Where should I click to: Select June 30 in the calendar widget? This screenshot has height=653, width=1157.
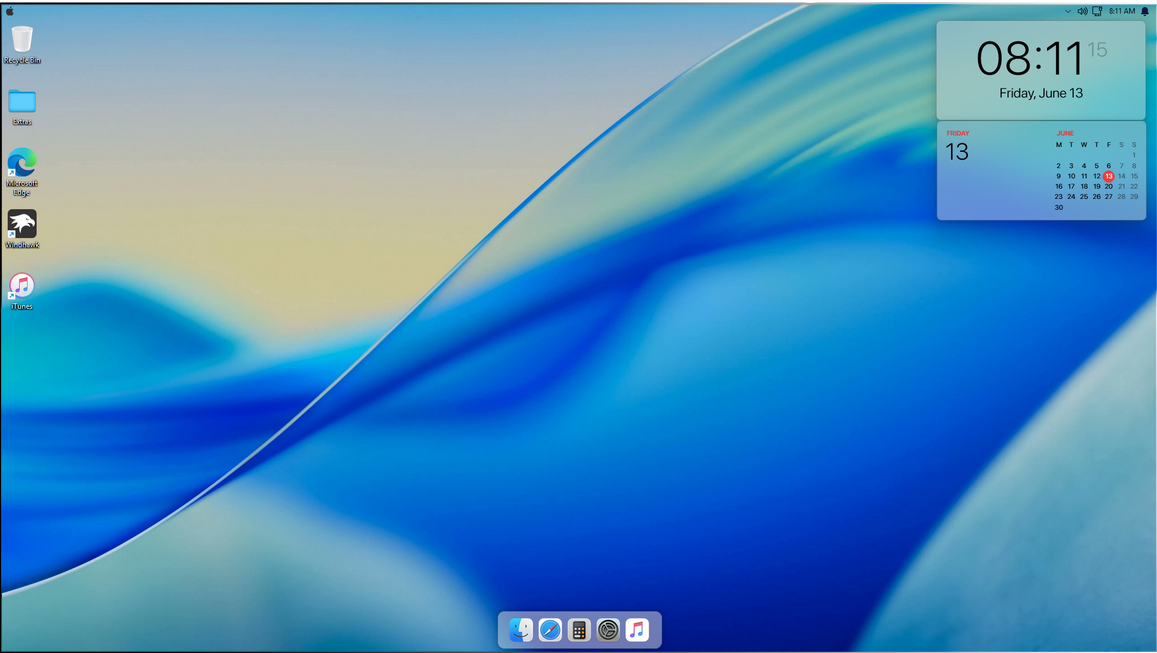[x=1059, y=207]
